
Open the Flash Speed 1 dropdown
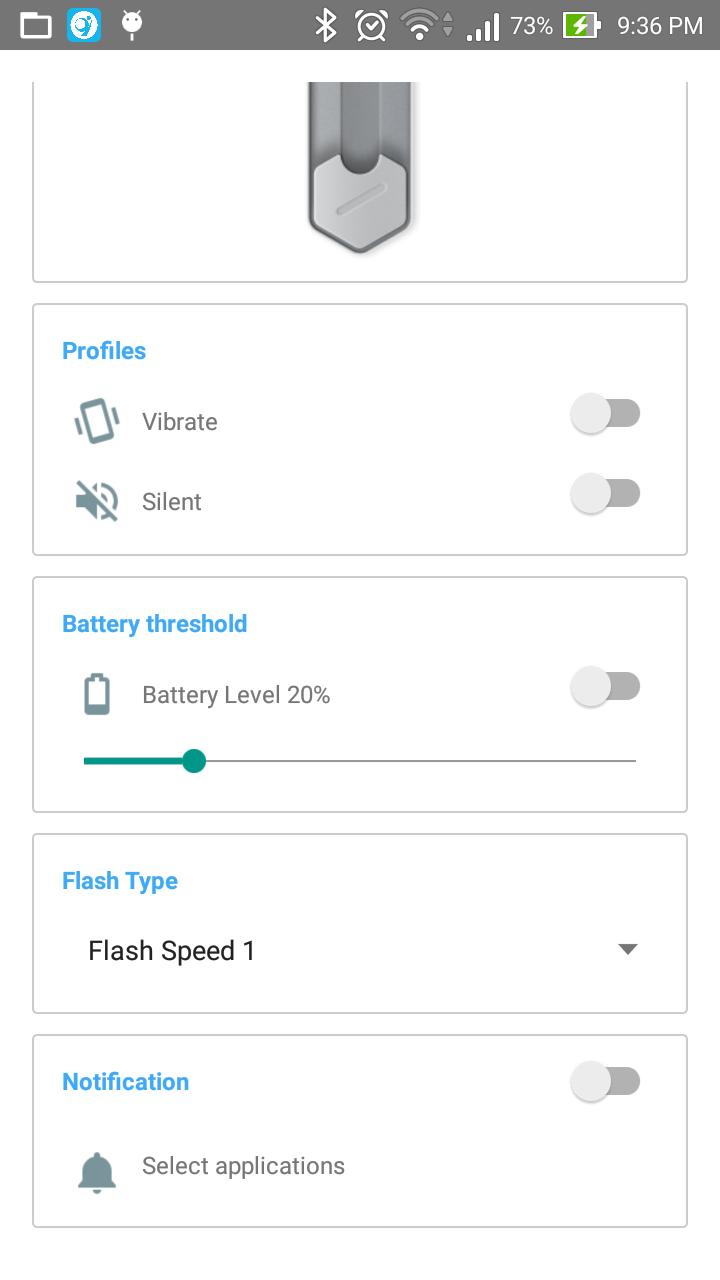[x=170, y=950]
